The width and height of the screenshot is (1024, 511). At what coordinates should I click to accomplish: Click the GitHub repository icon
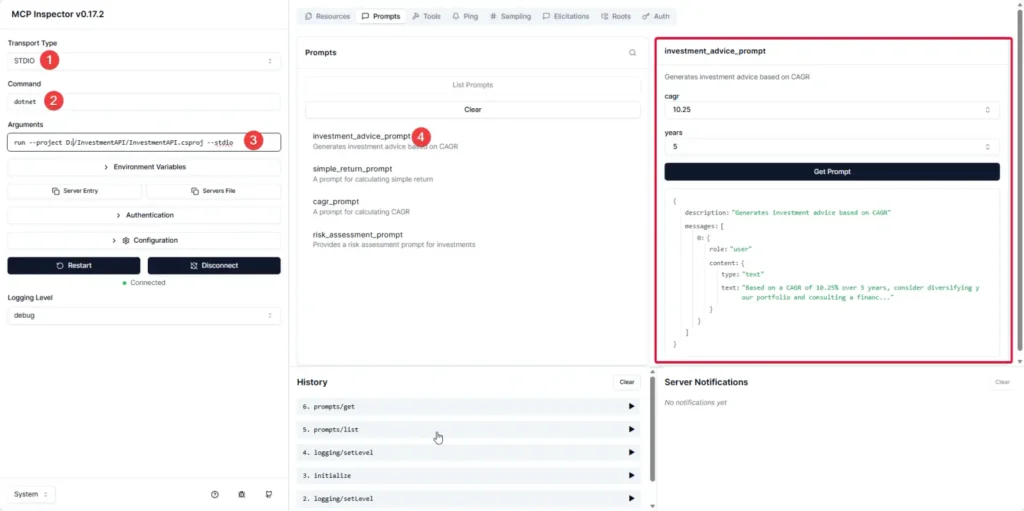pyautogui.click(x=268, y=494)
